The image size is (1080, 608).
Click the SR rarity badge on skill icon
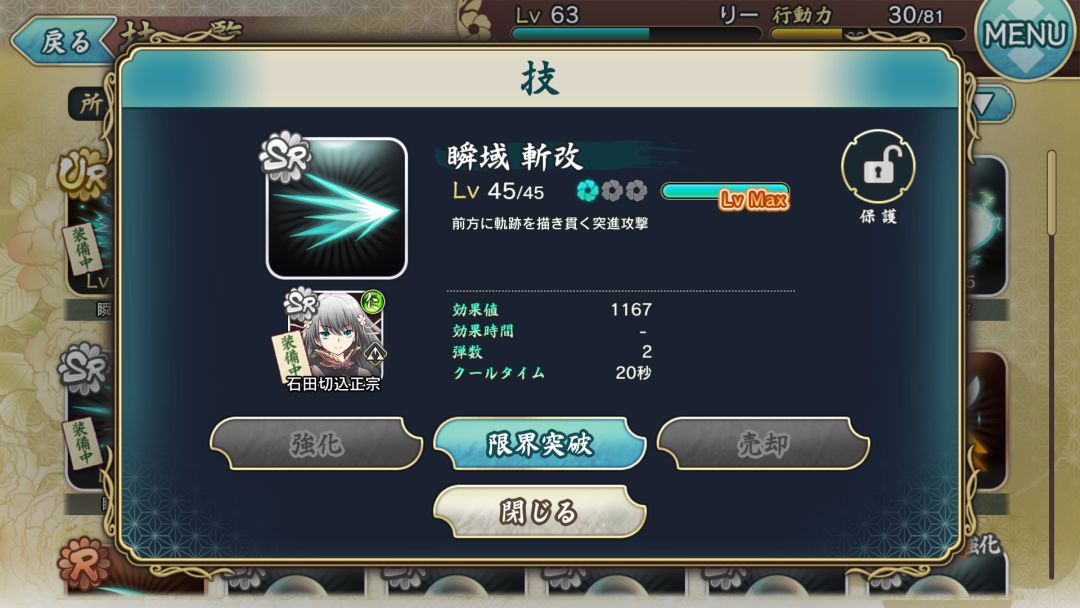coord(285,157)
